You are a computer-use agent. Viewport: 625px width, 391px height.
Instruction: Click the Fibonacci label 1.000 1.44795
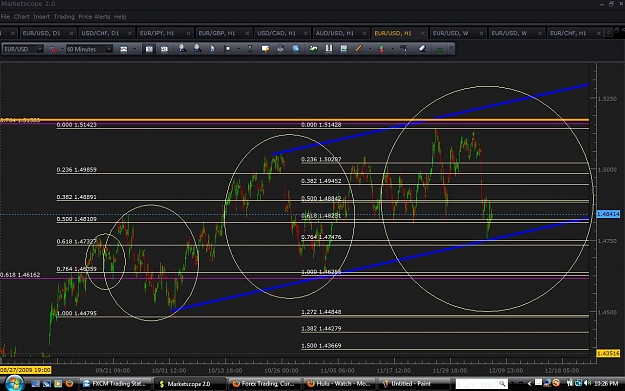[x=77, y=313]
